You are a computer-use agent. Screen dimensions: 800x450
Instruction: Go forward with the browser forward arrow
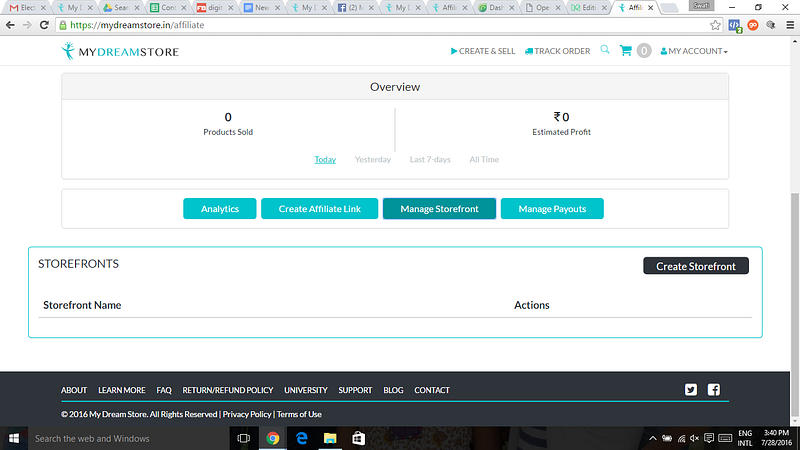coord(27,25)
